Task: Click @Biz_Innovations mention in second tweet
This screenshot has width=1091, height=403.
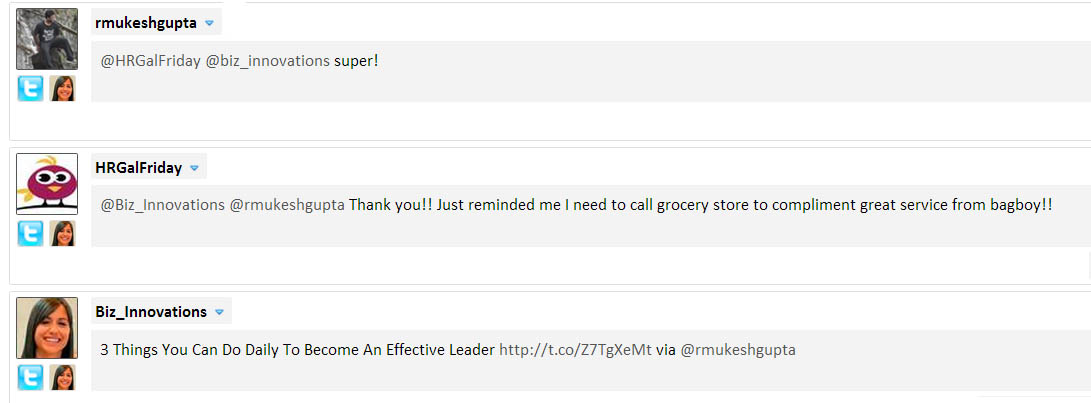Action: point(163,205)
